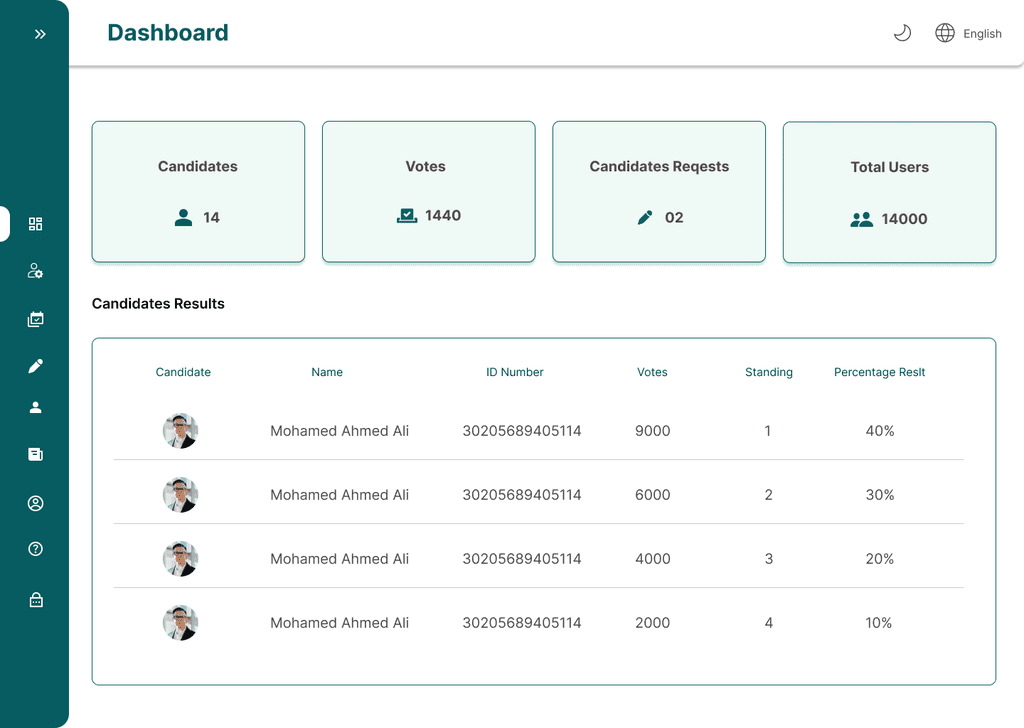
Task: Click the pencil edit icon in sidebar
Action: [36, 366]
